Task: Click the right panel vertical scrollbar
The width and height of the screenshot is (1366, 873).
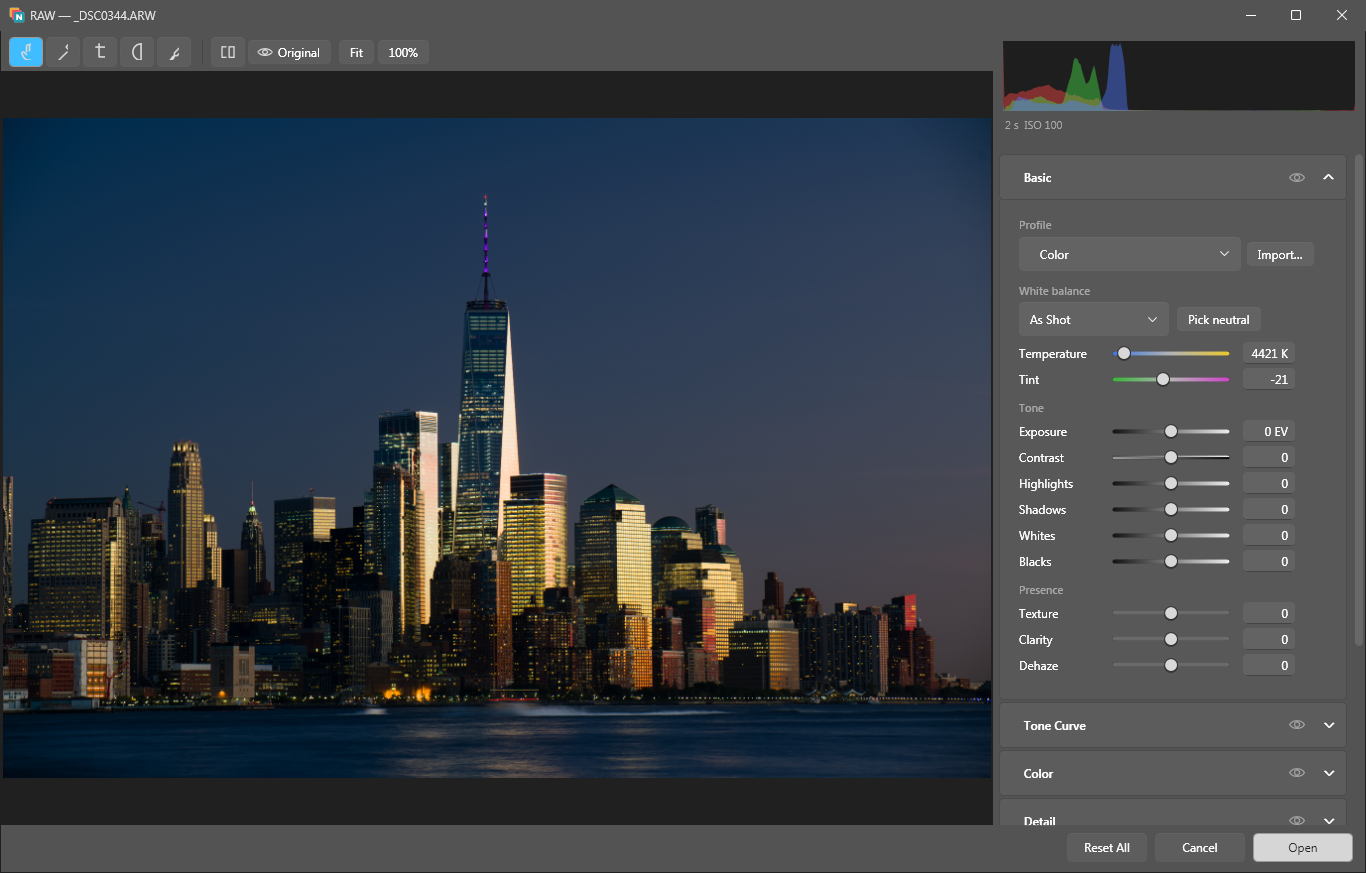Action: point(1358,400)
